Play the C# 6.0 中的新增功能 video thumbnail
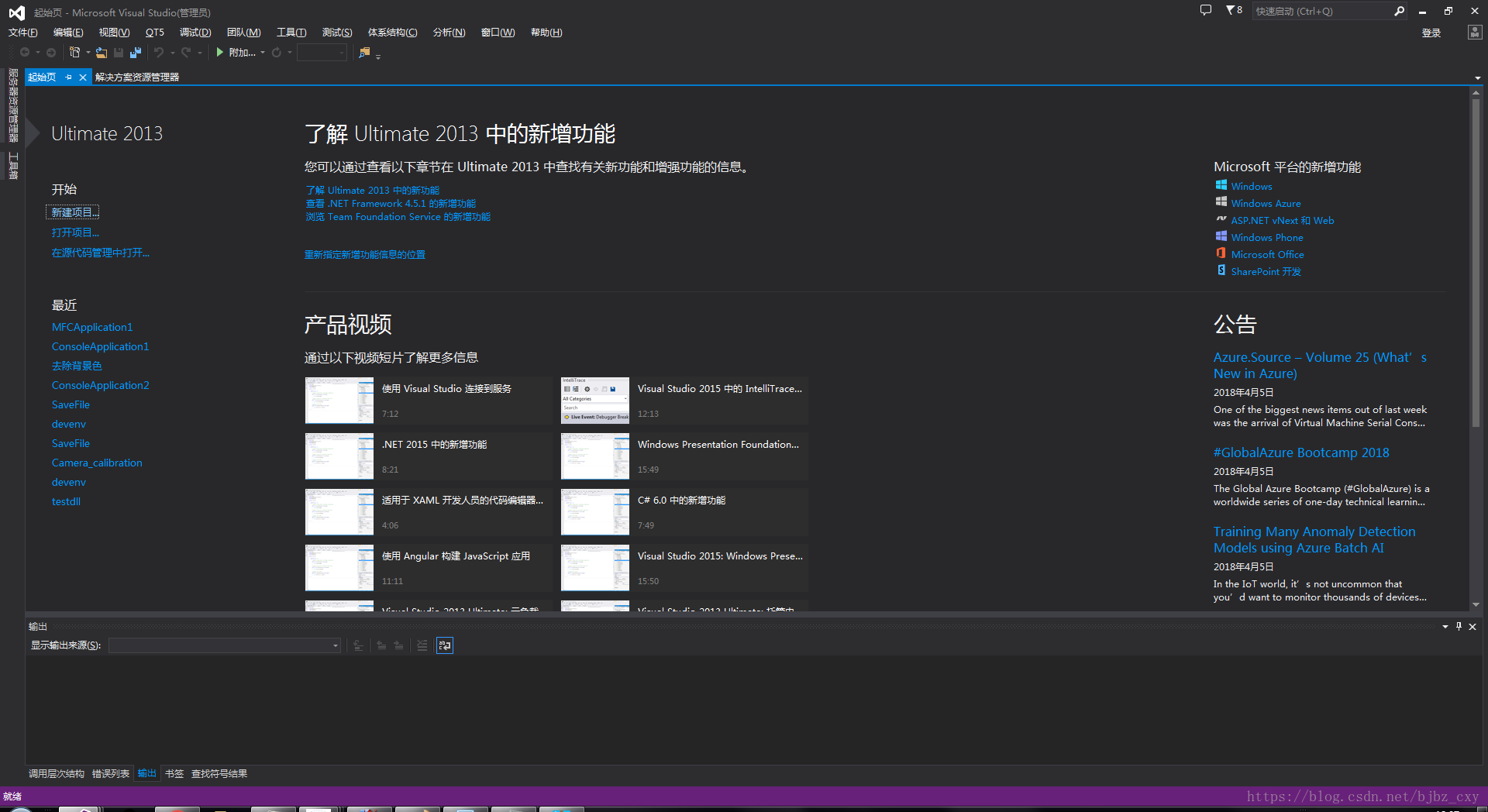 click(x=595, y=512)
